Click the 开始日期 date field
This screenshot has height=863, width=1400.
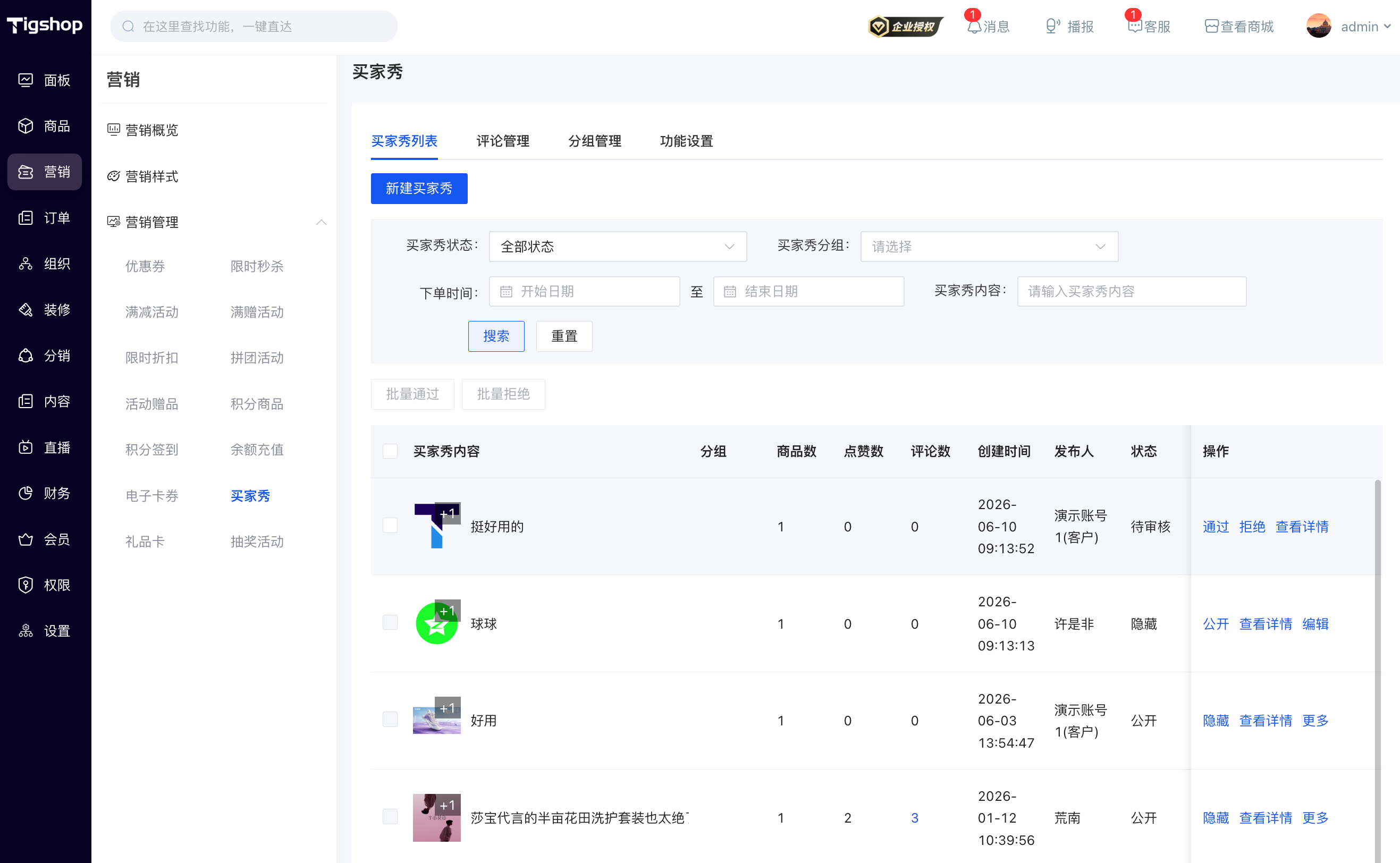tap(585, 292)
